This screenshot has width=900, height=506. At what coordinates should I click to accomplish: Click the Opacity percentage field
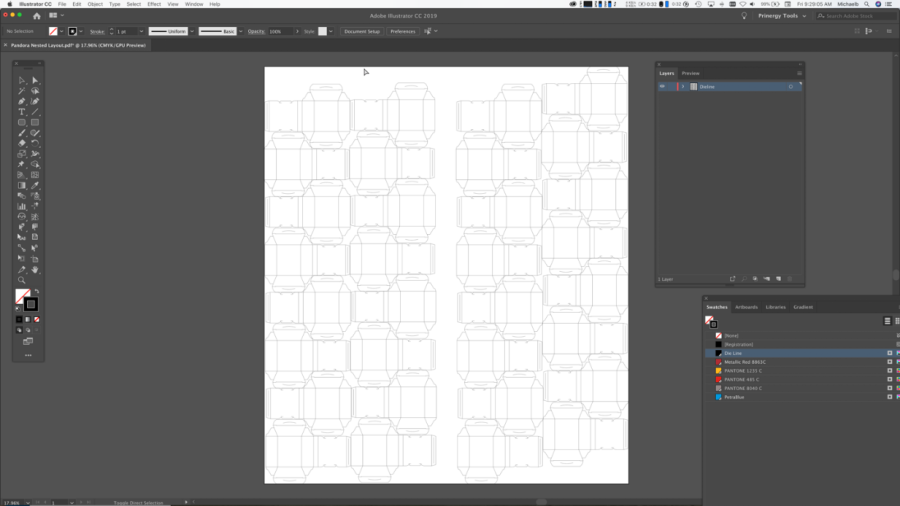coord(277,31)
